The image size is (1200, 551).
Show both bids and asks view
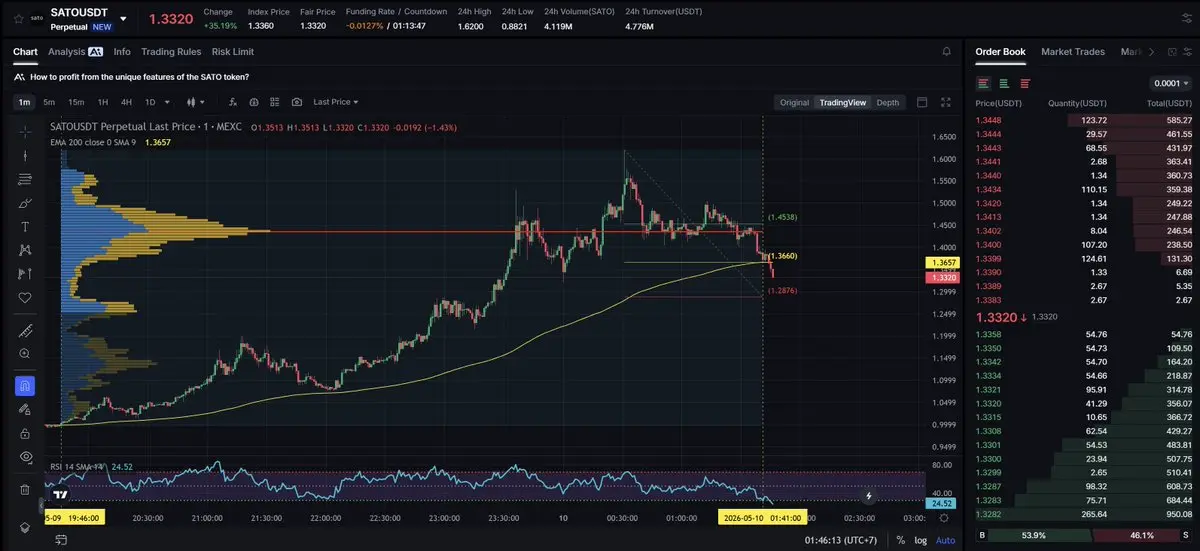click(984, 83)
